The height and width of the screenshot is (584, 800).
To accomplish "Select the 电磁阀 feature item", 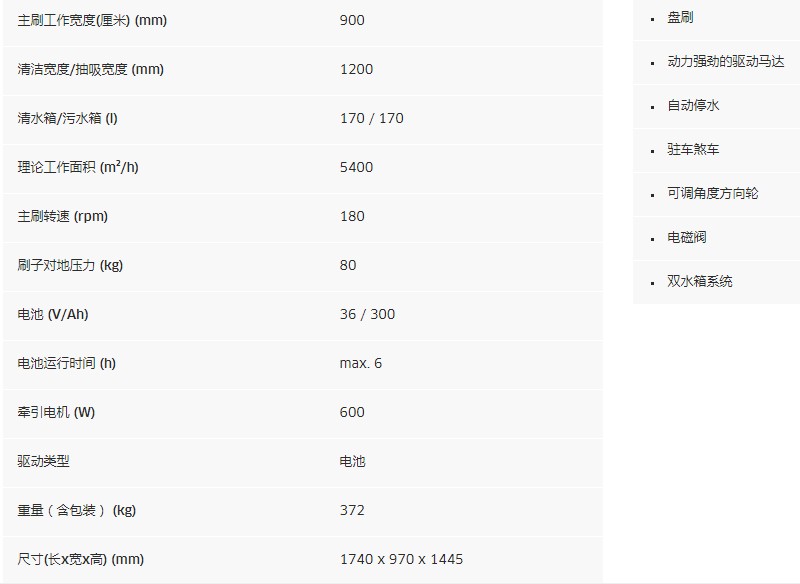I will click(x=687, y=237).
